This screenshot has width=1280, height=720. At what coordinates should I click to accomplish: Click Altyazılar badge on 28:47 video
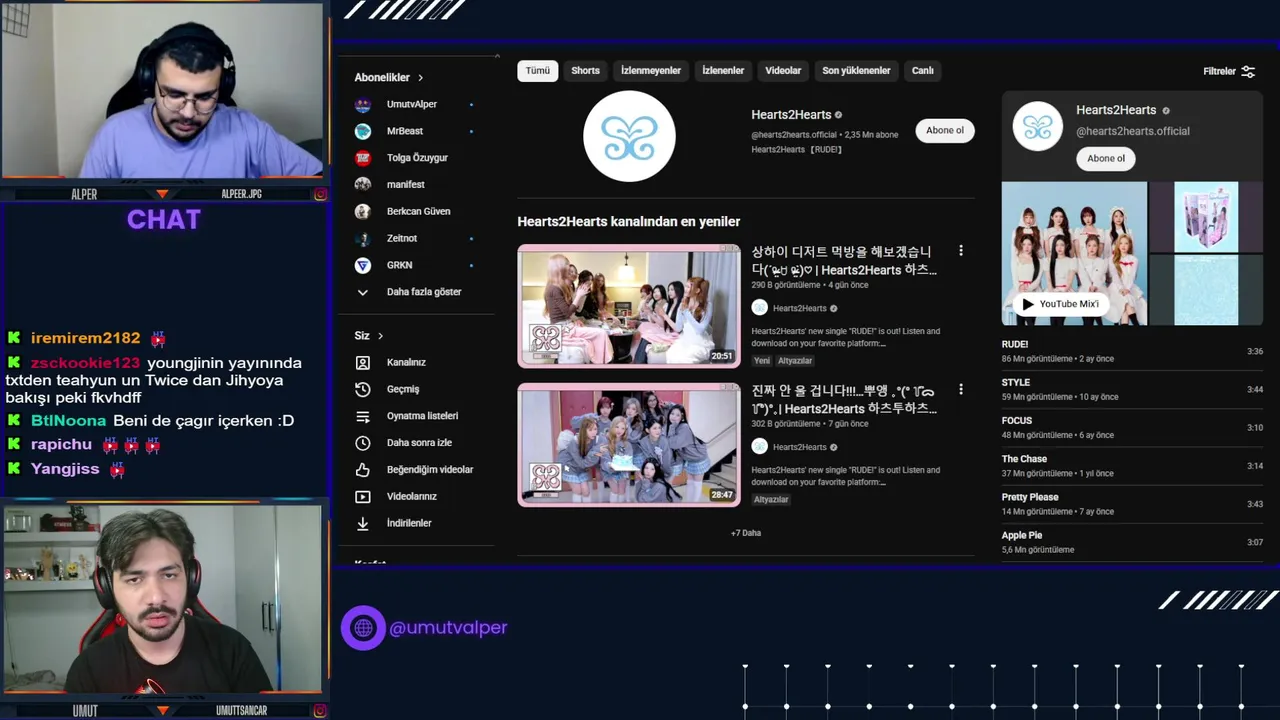[771, 499]
